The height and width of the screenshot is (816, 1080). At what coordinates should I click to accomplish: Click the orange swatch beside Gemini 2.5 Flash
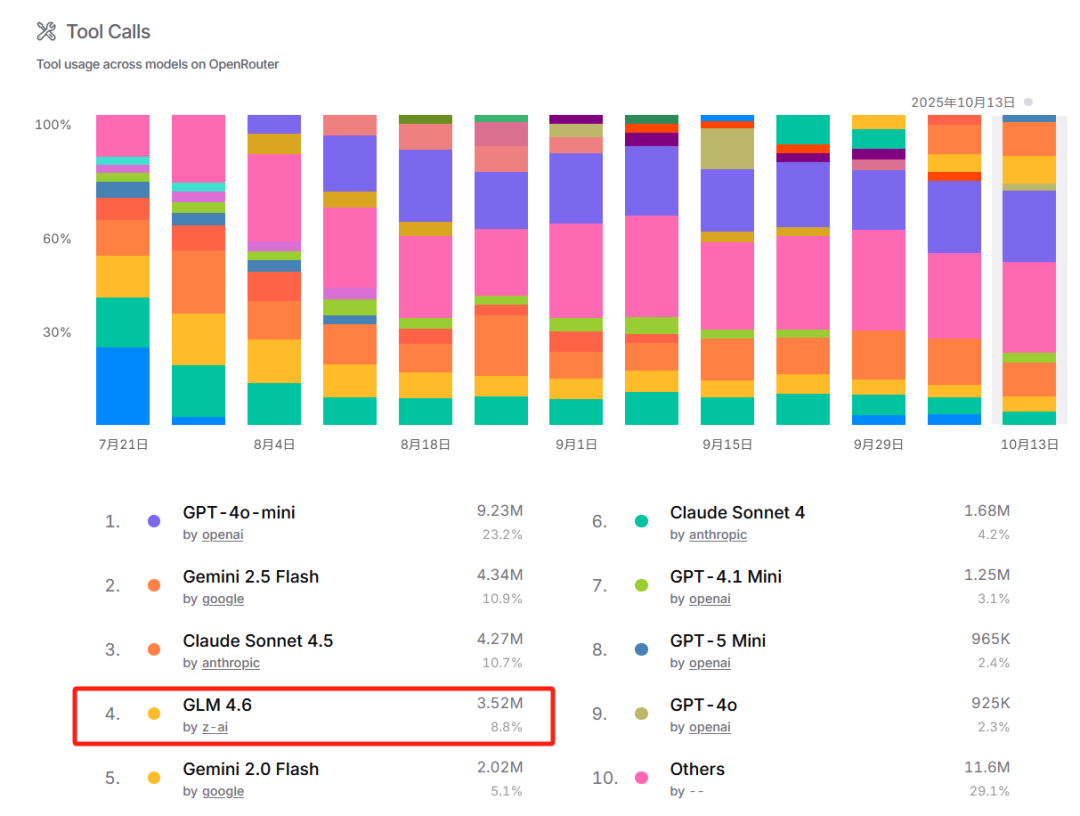coord(154,585)
